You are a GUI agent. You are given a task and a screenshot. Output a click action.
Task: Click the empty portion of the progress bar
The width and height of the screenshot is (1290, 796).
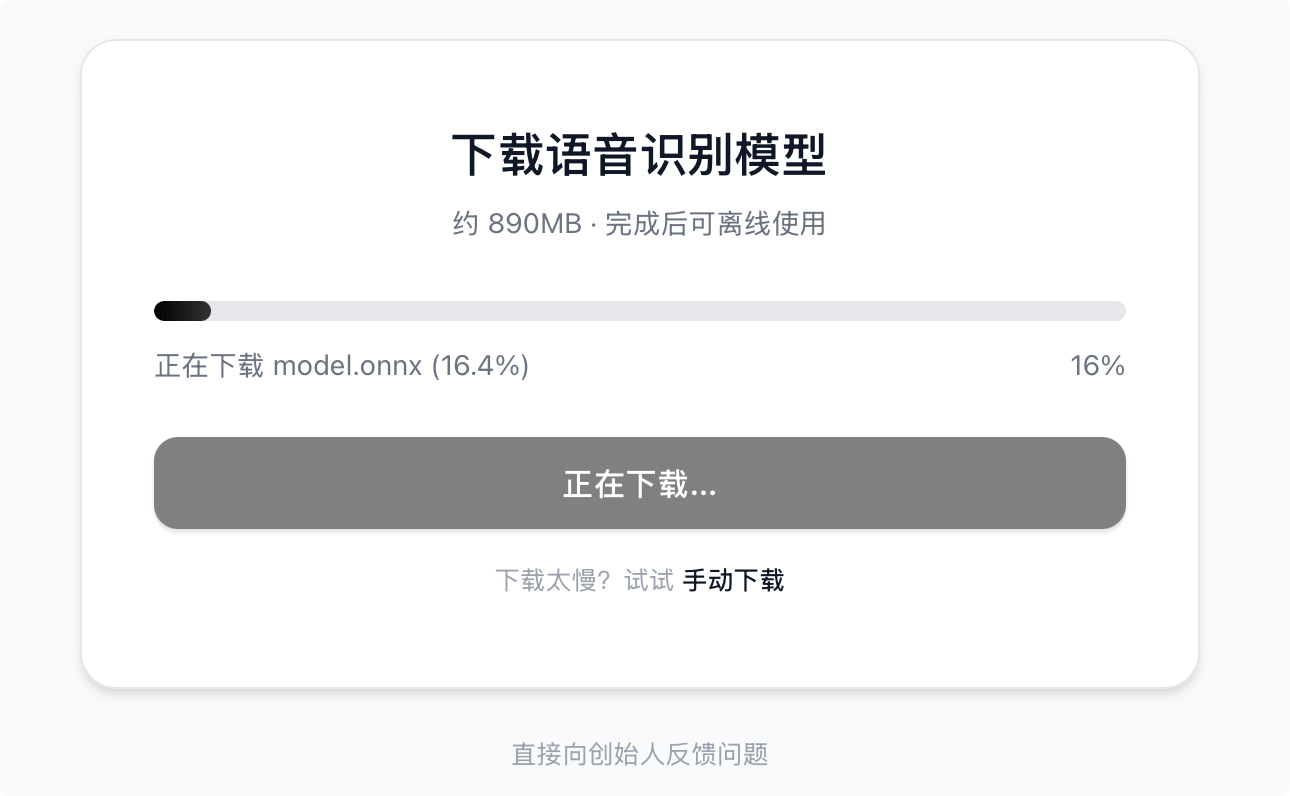click(x=700, y=310)
